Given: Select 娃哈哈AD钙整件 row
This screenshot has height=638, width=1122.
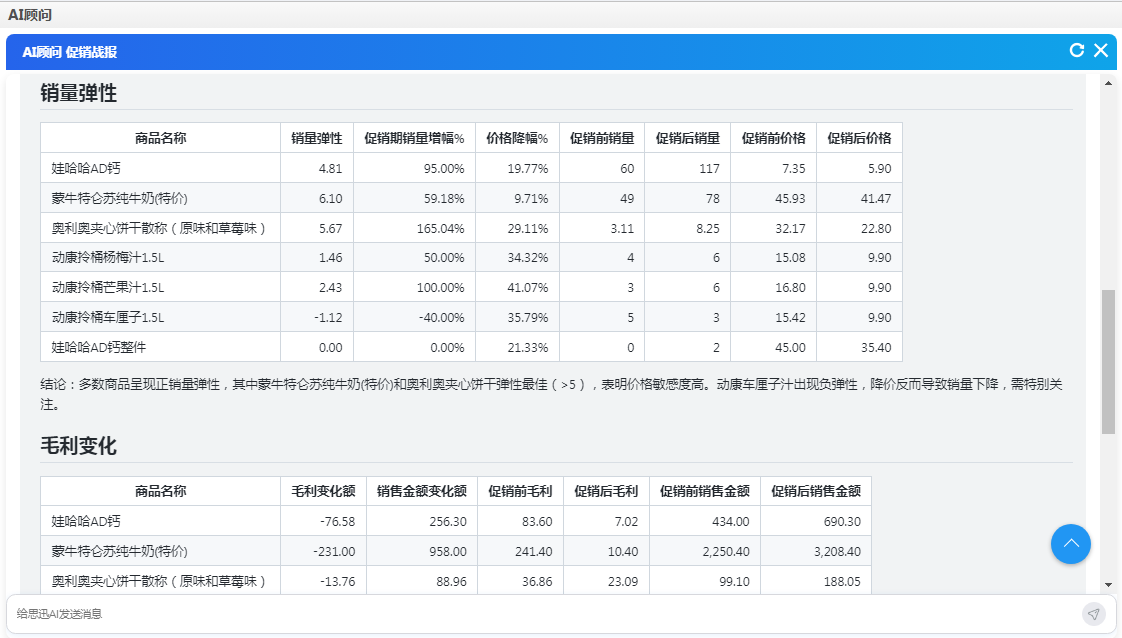Looking at the screenshot, I should point(472,348).
